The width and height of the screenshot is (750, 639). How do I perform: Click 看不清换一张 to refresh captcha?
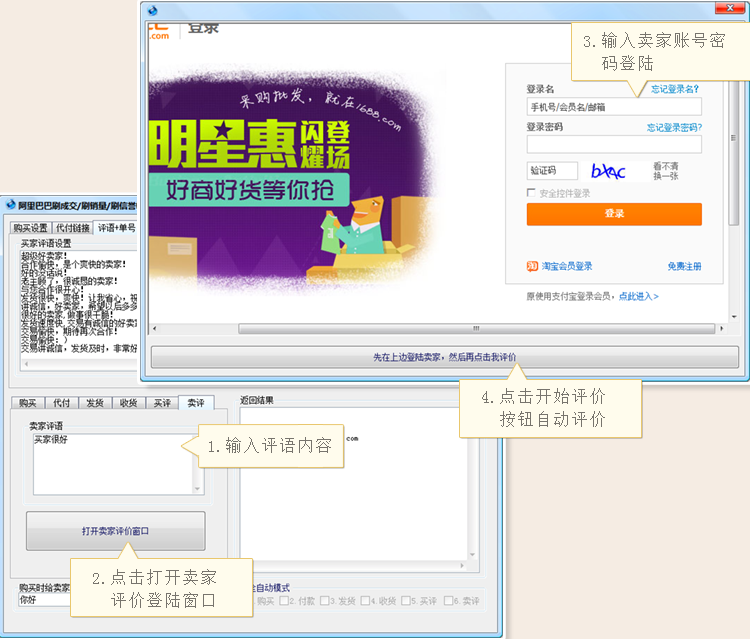666,171
